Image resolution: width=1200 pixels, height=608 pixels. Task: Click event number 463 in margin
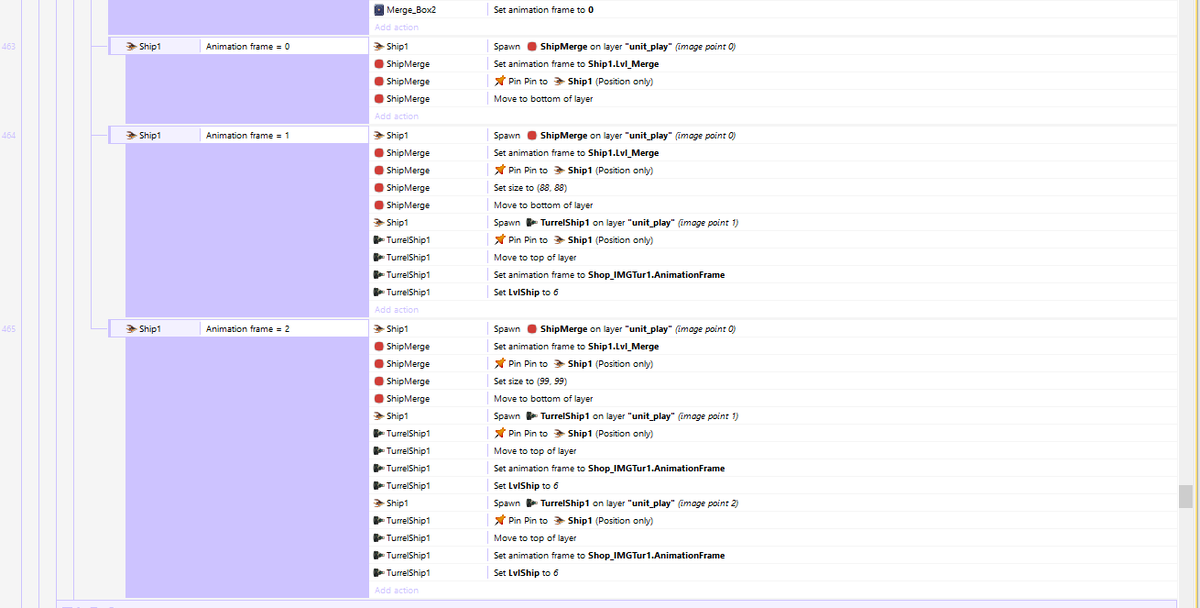pyautogui.click(x=8, y=47)
